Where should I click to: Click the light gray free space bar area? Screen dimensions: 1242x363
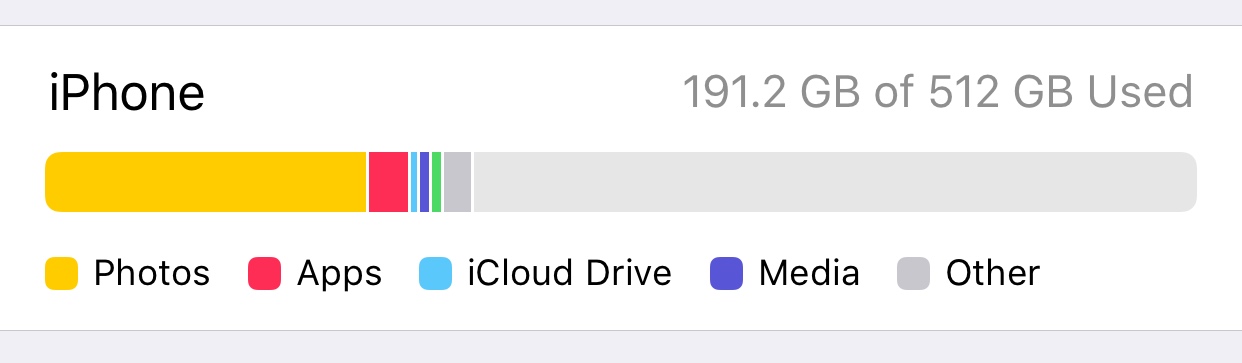click(835, 182)
